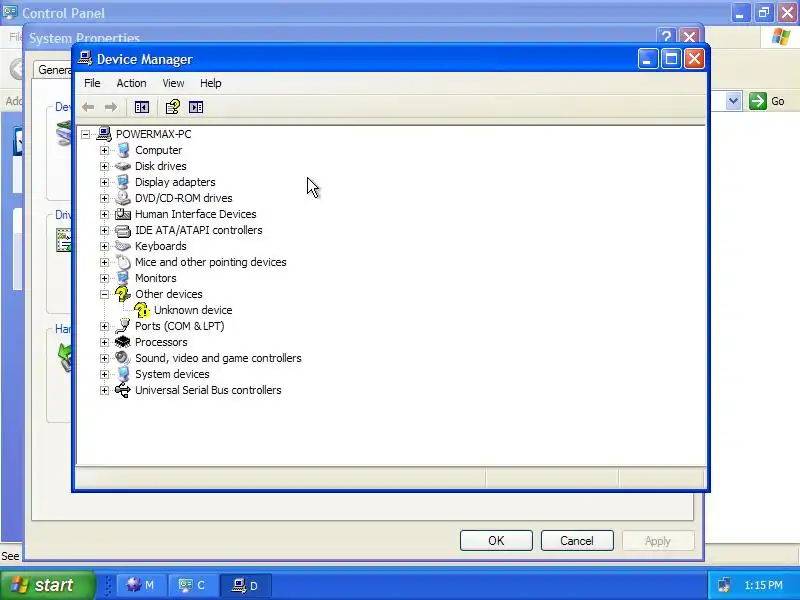Viewport: 800px width, 600px height.
Task: Click the rightmost toolbar icon beside Properties
Action: point(196,107)
